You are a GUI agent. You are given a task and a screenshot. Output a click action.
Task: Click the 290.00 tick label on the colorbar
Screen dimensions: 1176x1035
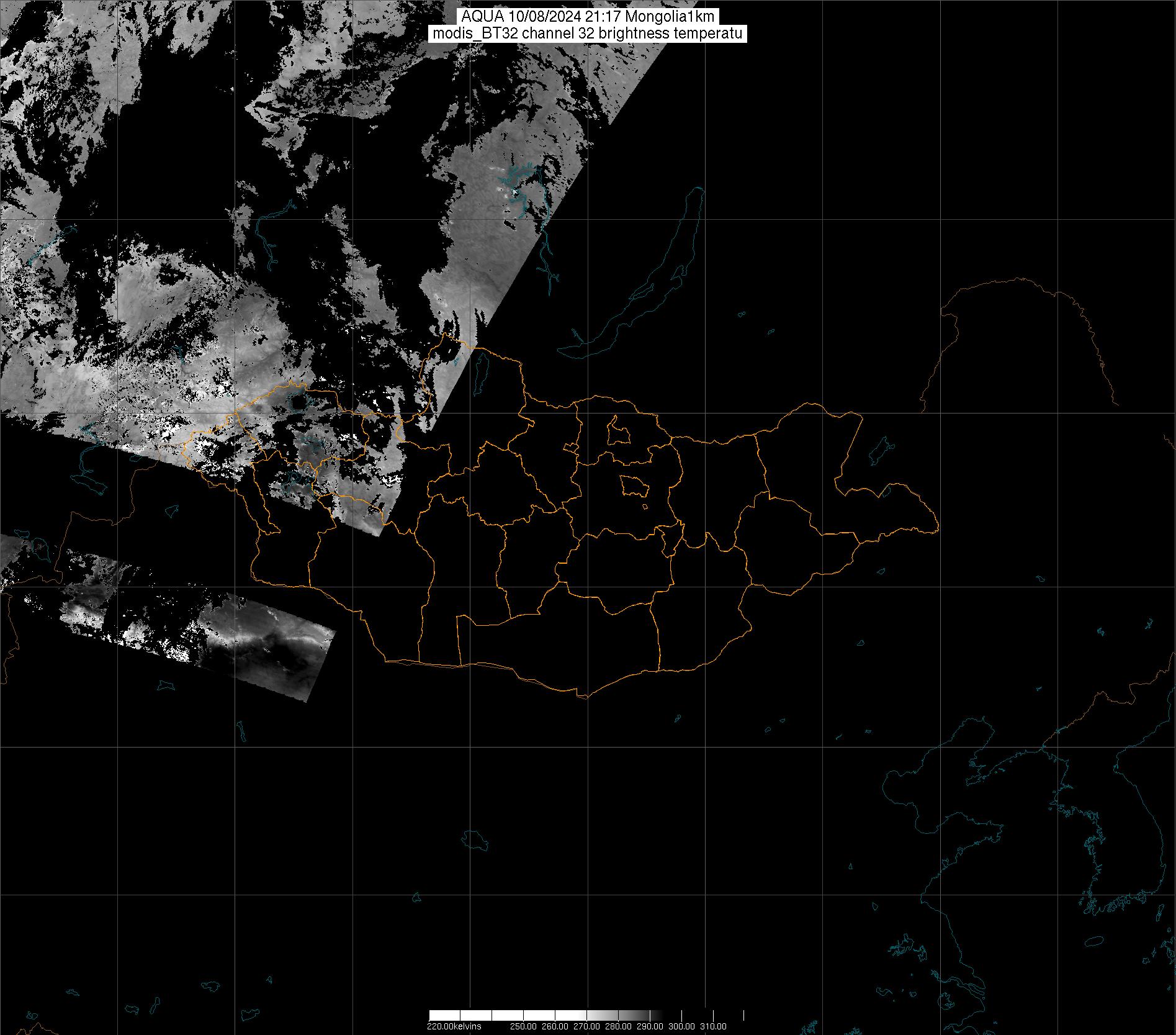pyautogui.click(x=650, y=1026)
